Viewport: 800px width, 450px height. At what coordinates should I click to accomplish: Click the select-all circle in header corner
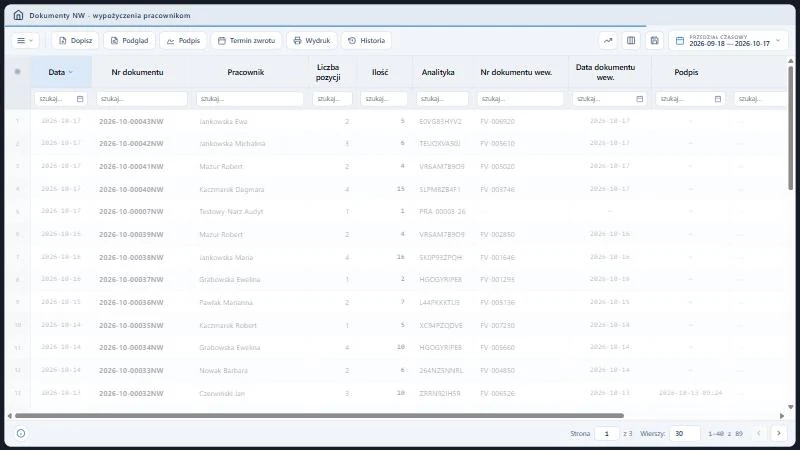(x=17, y=71)
